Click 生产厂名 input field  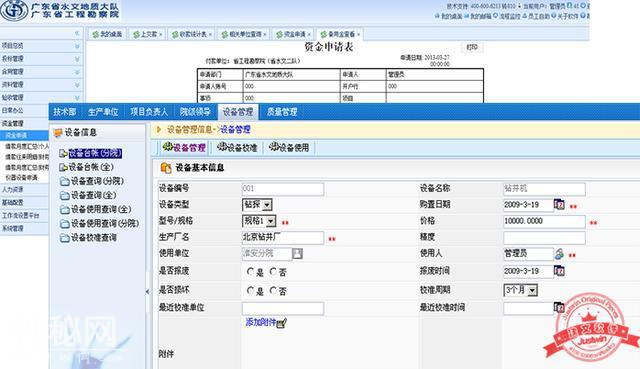[x=283, y=237]
